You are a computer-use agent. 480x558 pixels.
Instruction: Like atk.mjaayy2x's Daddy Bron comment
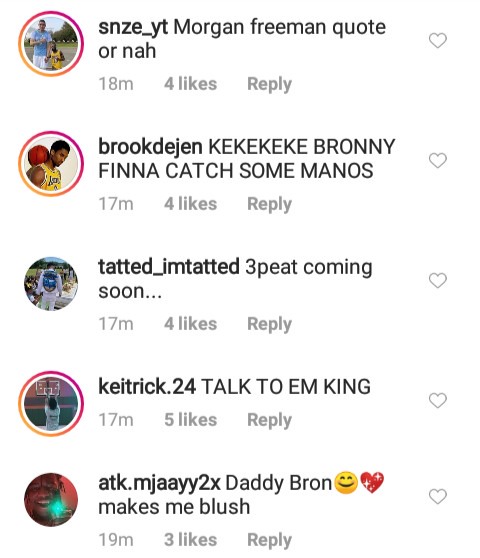(x=437, y=496)
